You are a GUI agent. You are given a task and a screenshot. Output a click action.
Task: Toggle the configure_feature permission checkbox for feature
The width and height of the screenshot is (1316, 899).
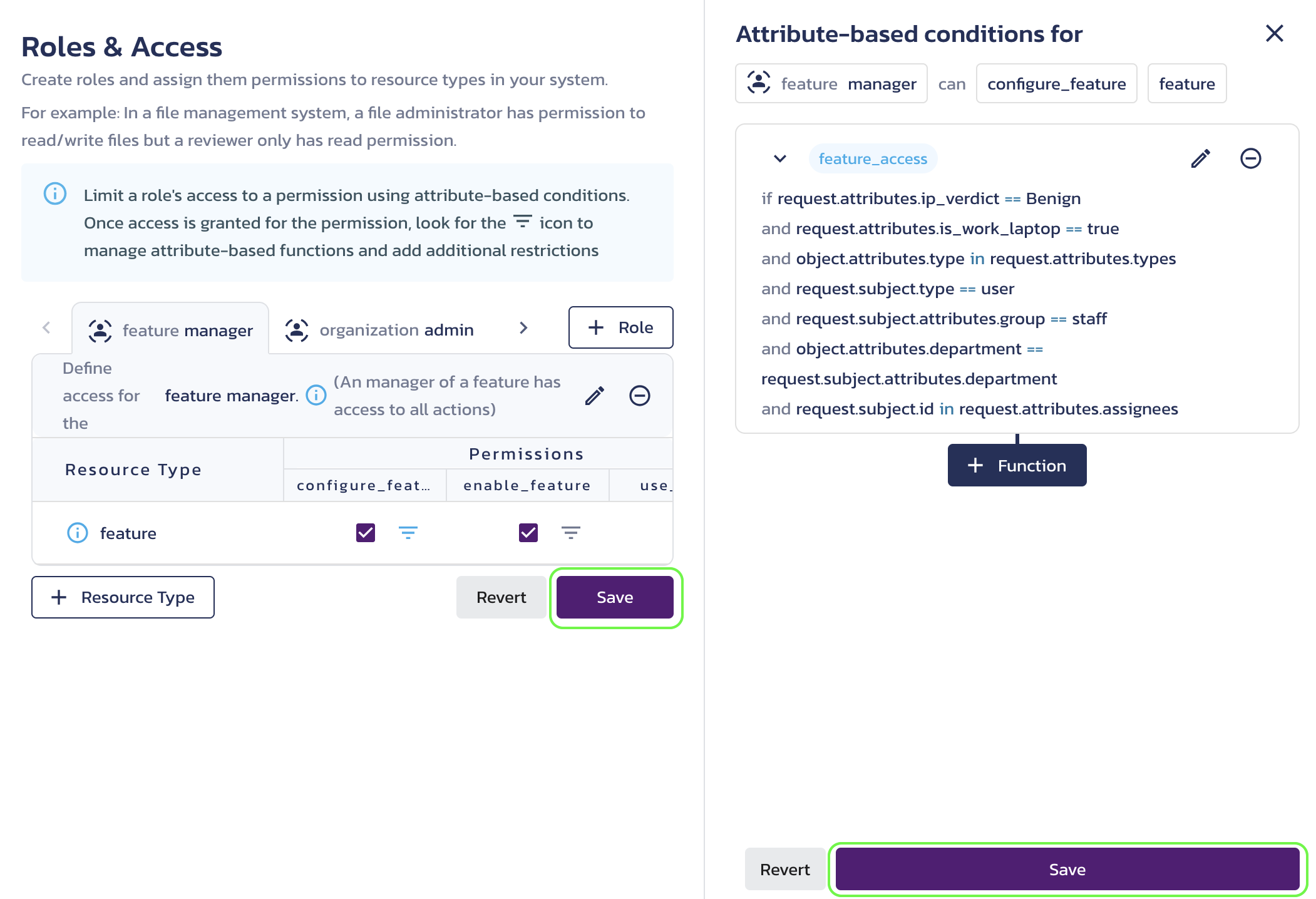click(365, 531)
